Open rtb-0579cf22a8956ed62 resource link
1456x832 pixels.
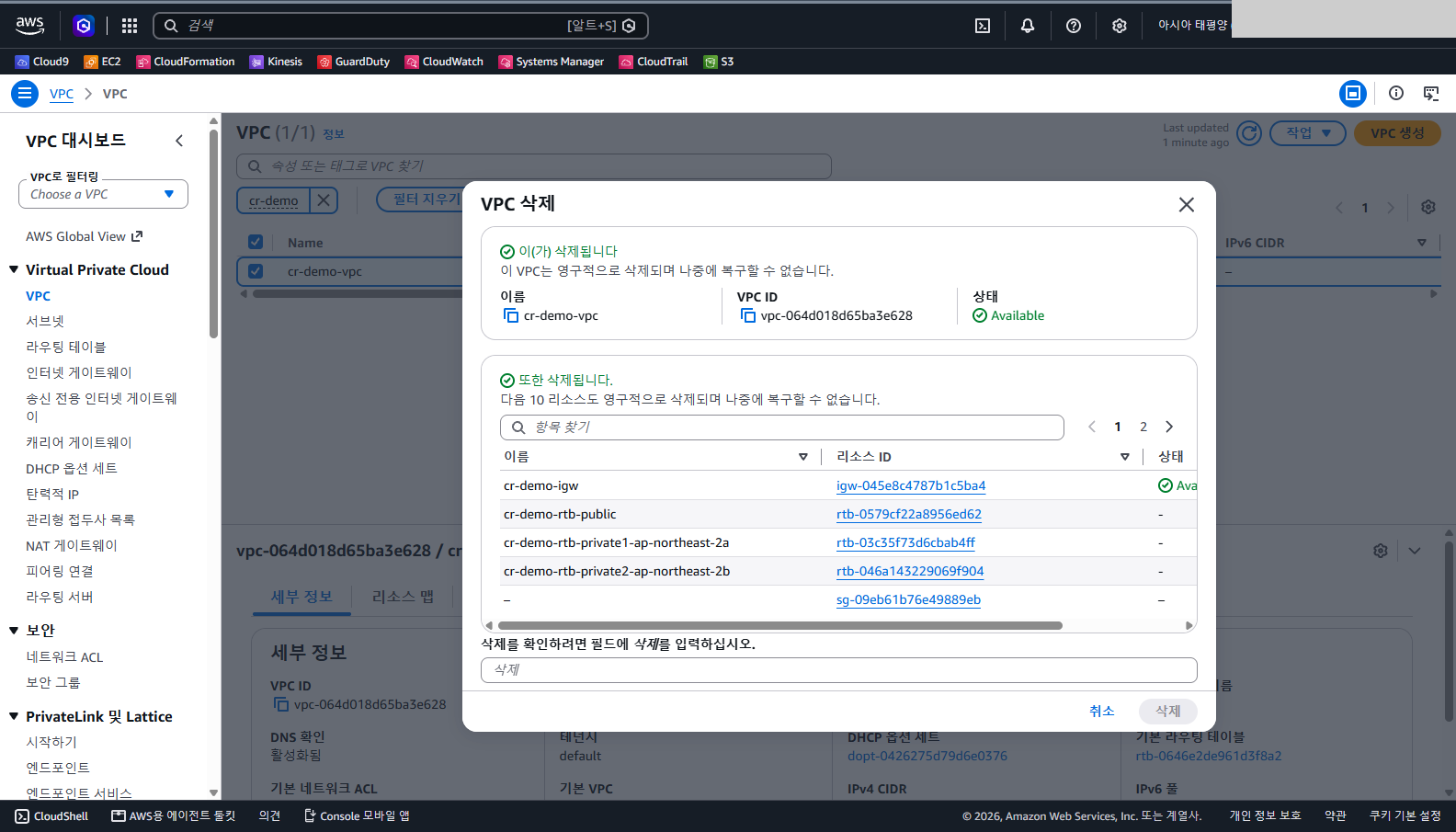[909, 514]
